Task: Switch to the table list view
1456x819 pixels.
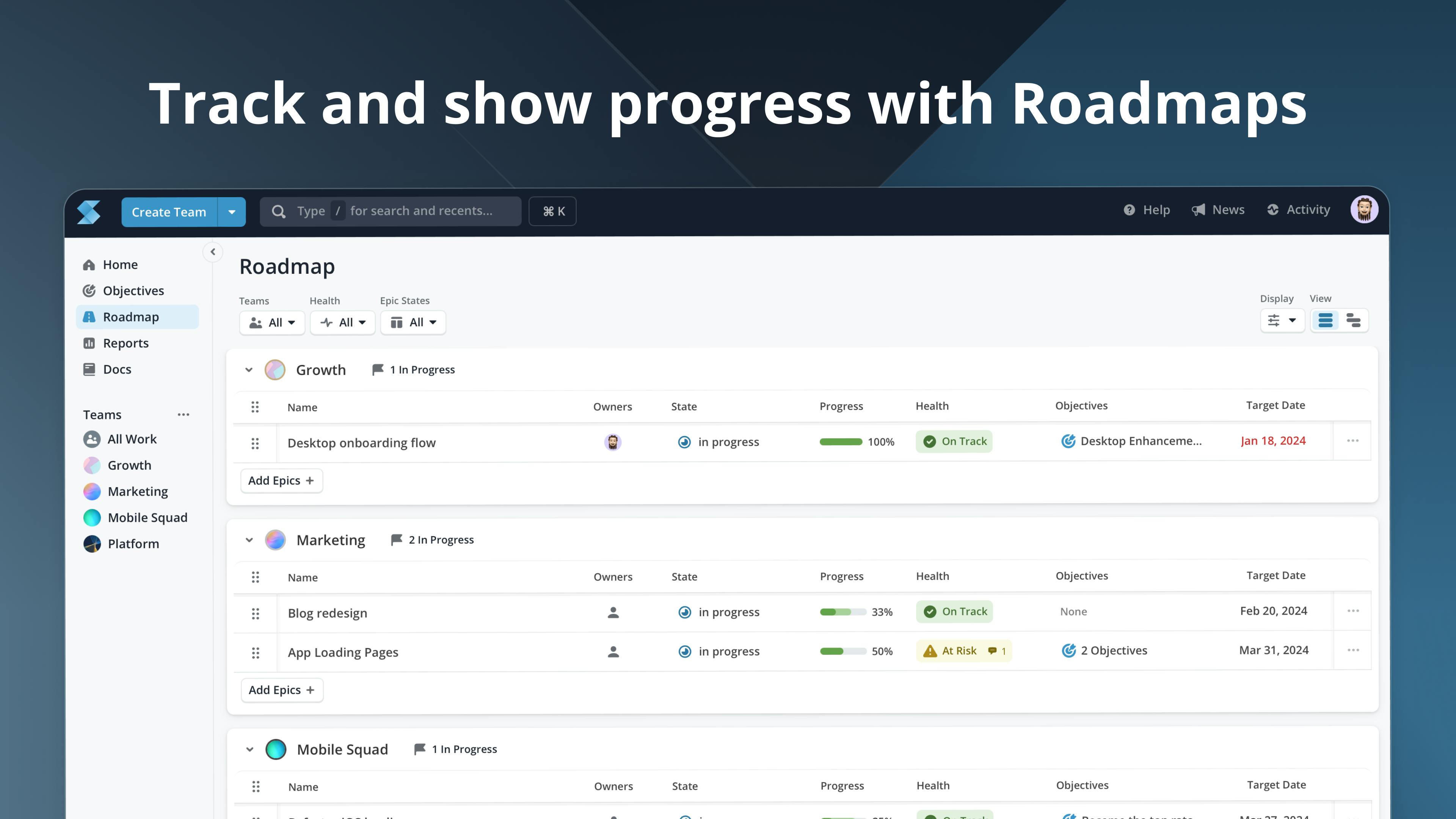Action: coord(1326,320)
